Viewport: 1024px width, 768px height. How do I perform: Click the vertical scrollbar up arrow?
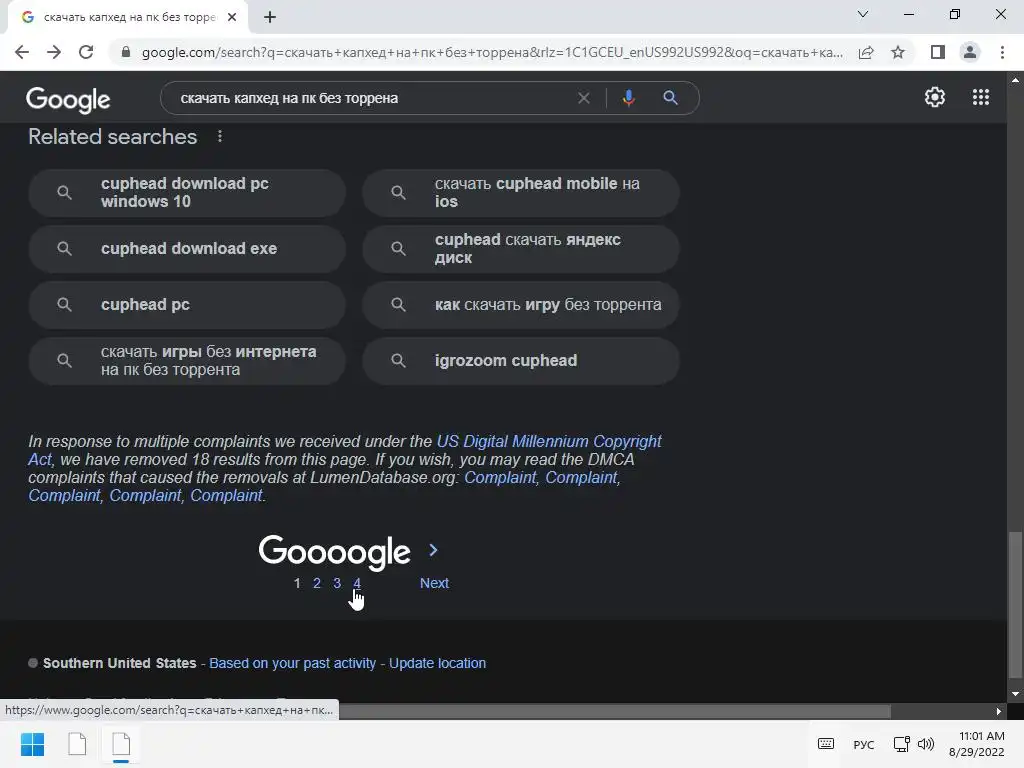tap(1015, 80)
